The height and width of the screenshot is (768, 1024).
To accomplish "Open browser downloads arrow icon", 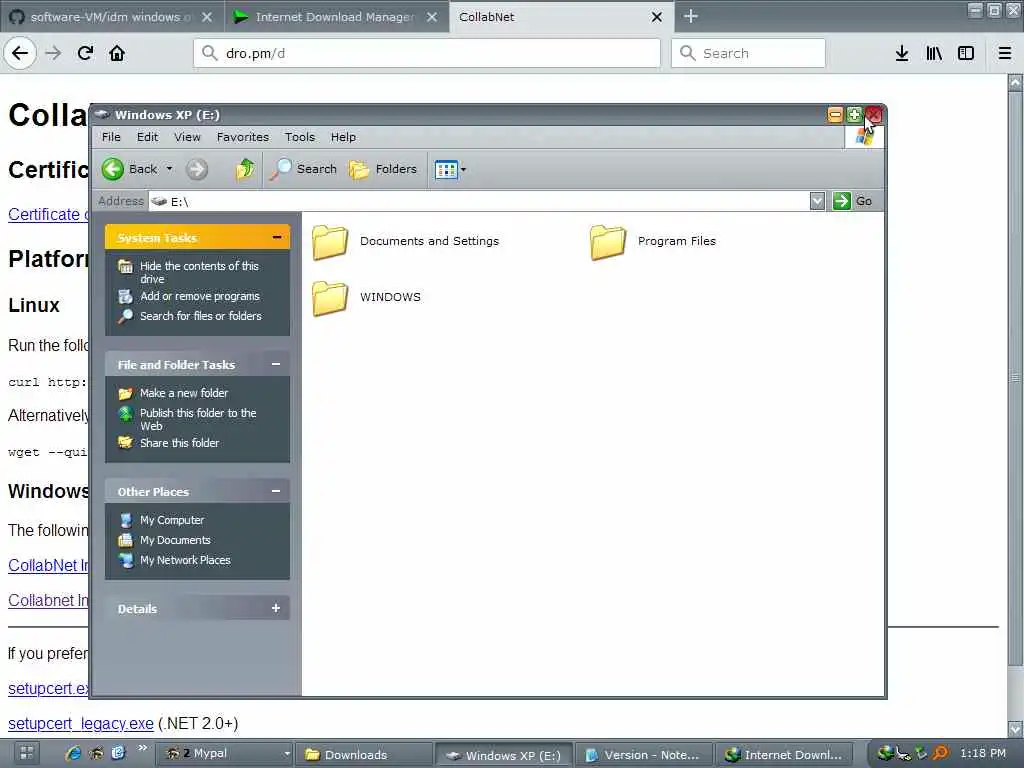I will [902, 54].
